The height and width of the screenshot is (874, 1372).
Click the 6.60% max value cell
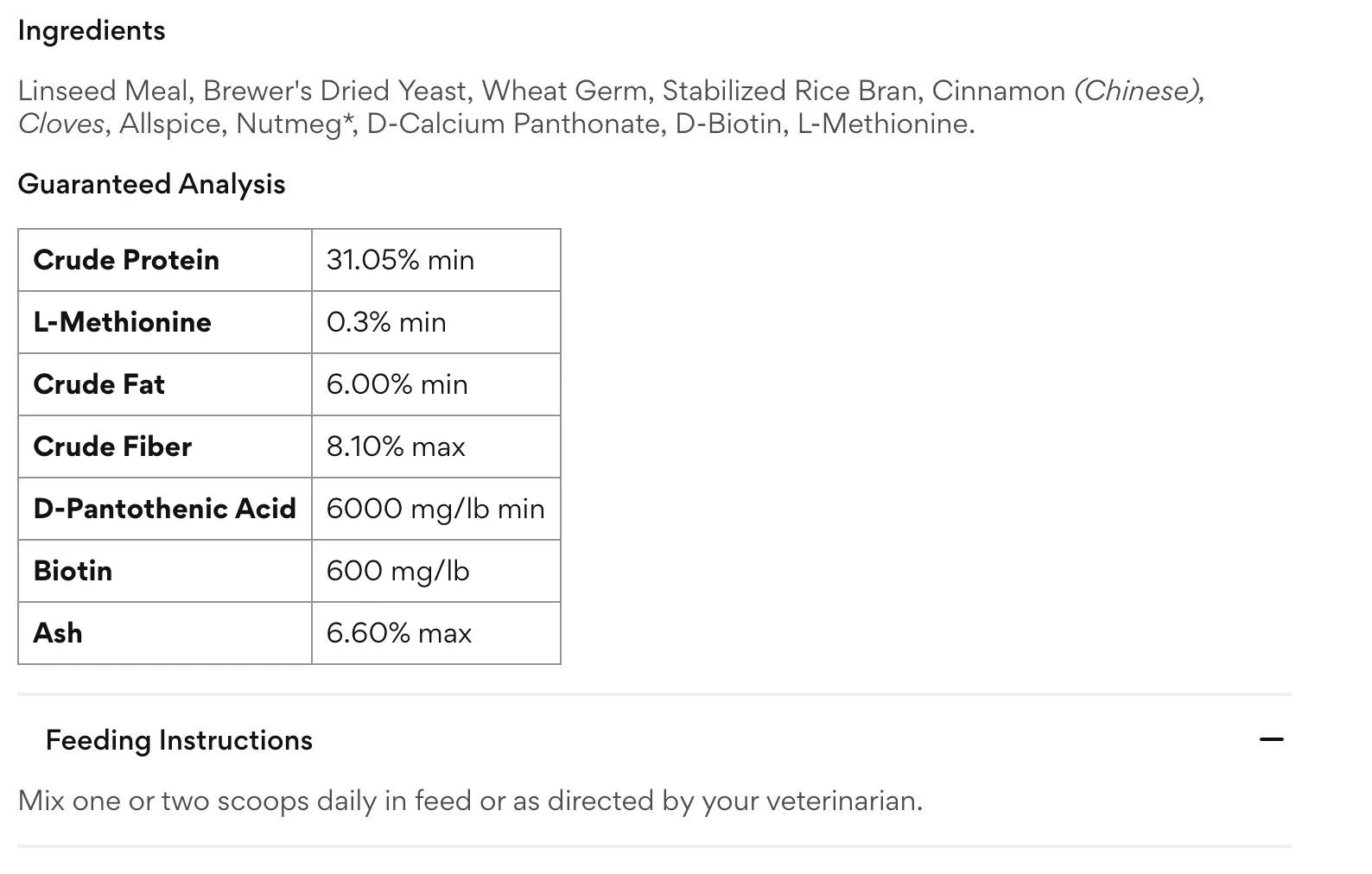click(x=436, y=633)
